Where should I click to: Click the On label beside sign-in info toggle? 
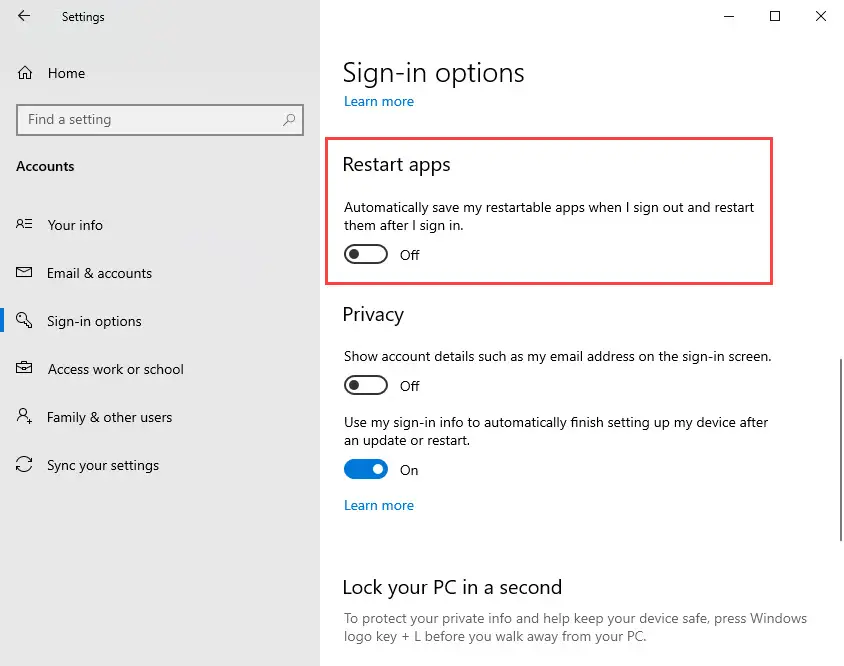(x=409, y=470)
